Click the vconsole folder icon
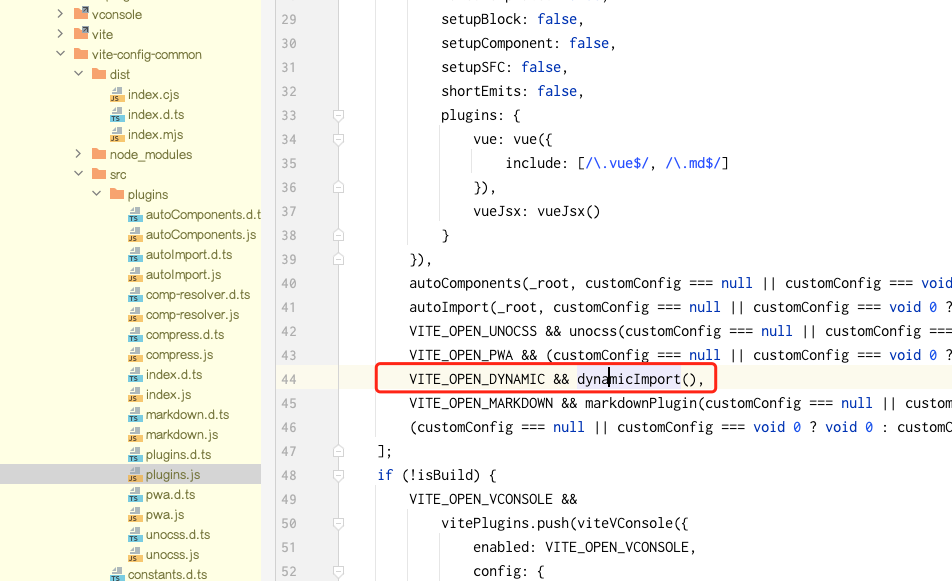 (x=81, y=13)
